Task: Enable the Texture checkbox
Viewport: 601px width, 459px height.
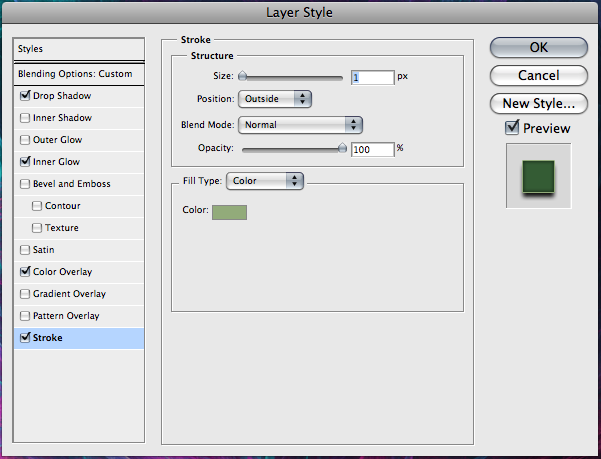Action: (37, 228)
